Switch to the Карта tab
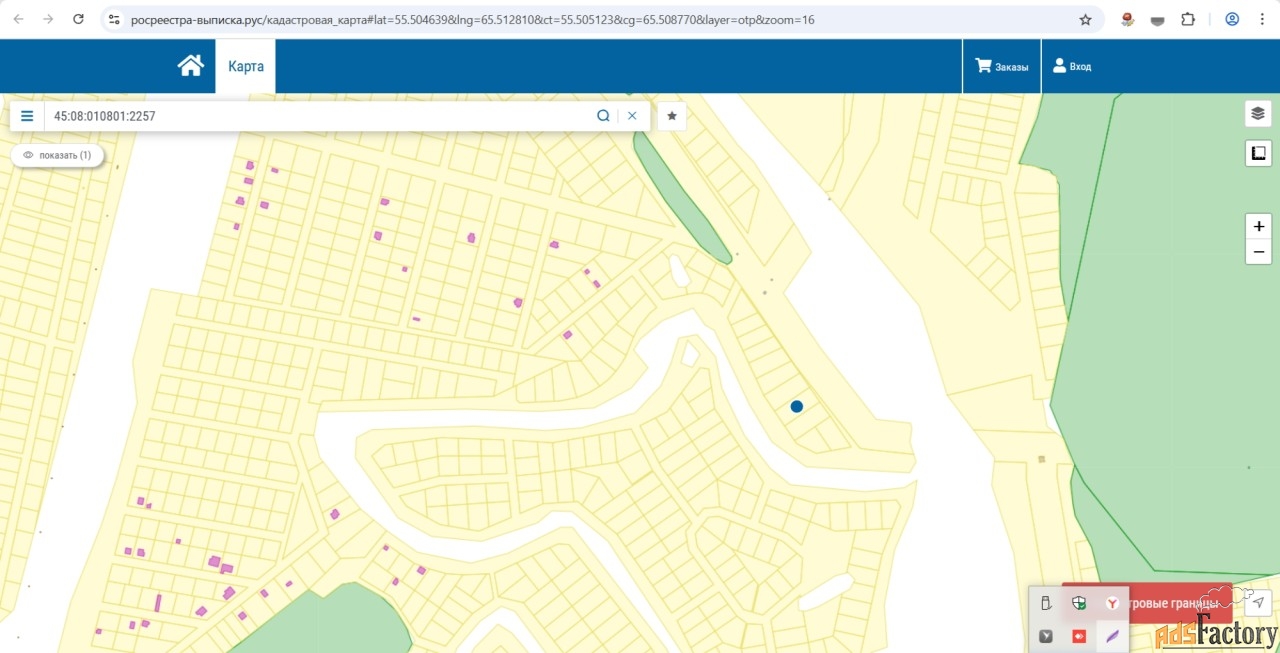The width and height of the screenshot is (1280, 653). tap(246, 66)
